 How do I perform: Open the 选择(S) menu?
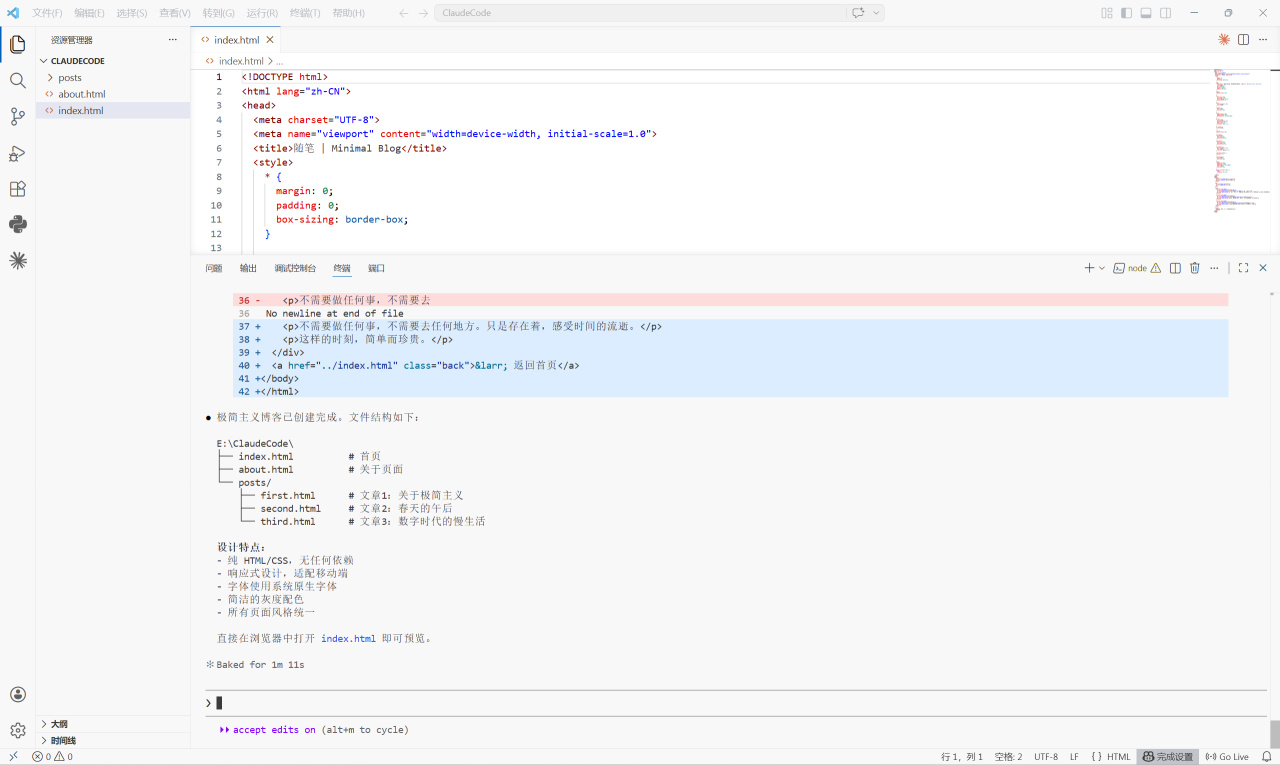pyautogui.click(x=132, y=13)
